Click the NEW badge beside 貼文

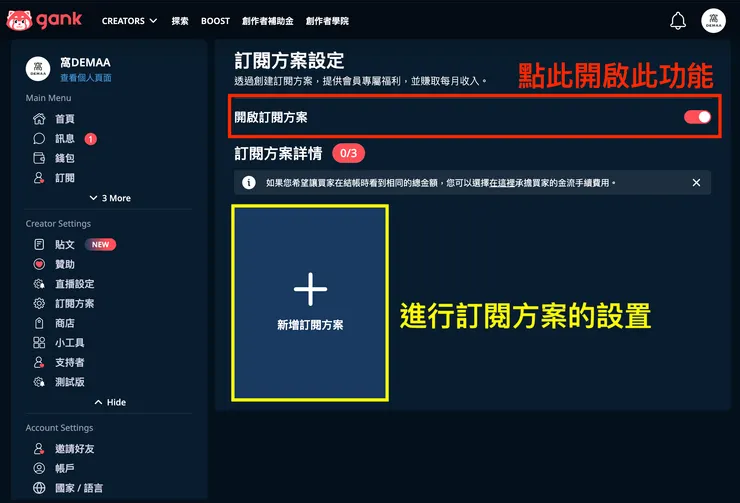[x=100, y=244]
